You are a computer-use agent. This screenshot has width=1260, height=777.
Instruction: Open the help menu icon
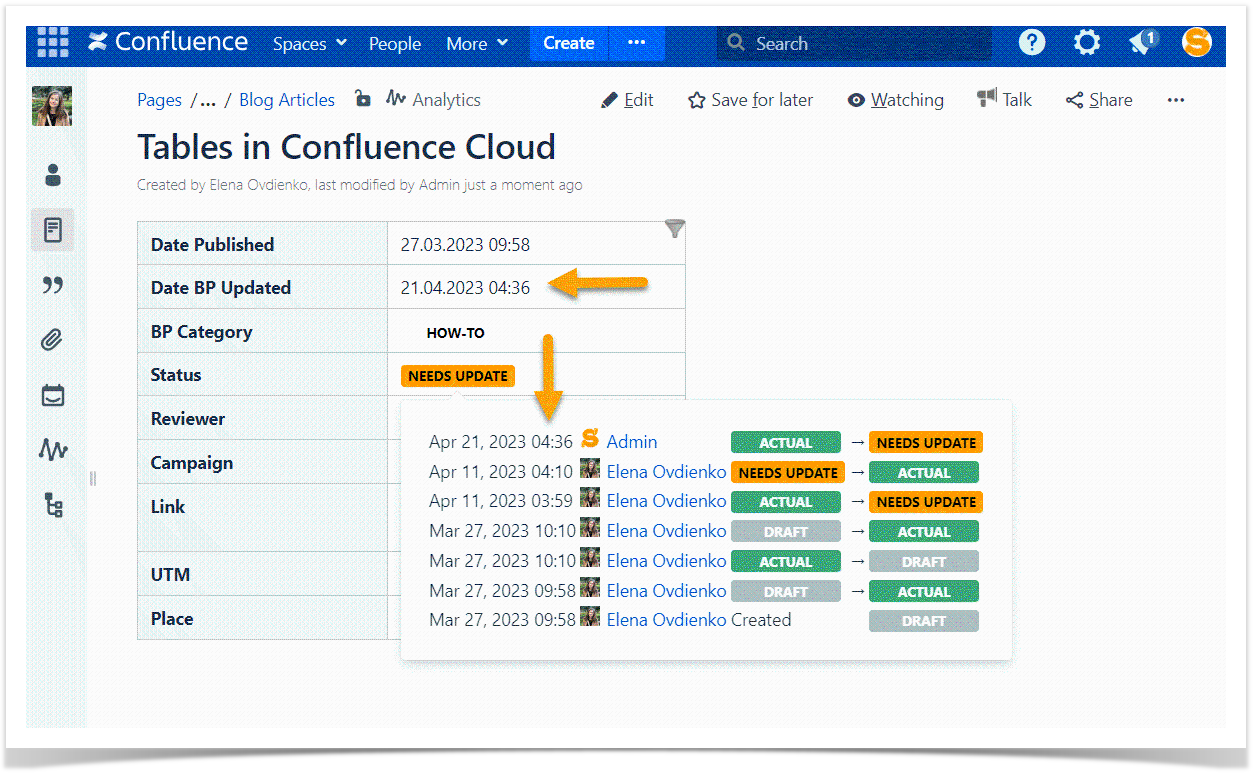[x=1032, y=42]
